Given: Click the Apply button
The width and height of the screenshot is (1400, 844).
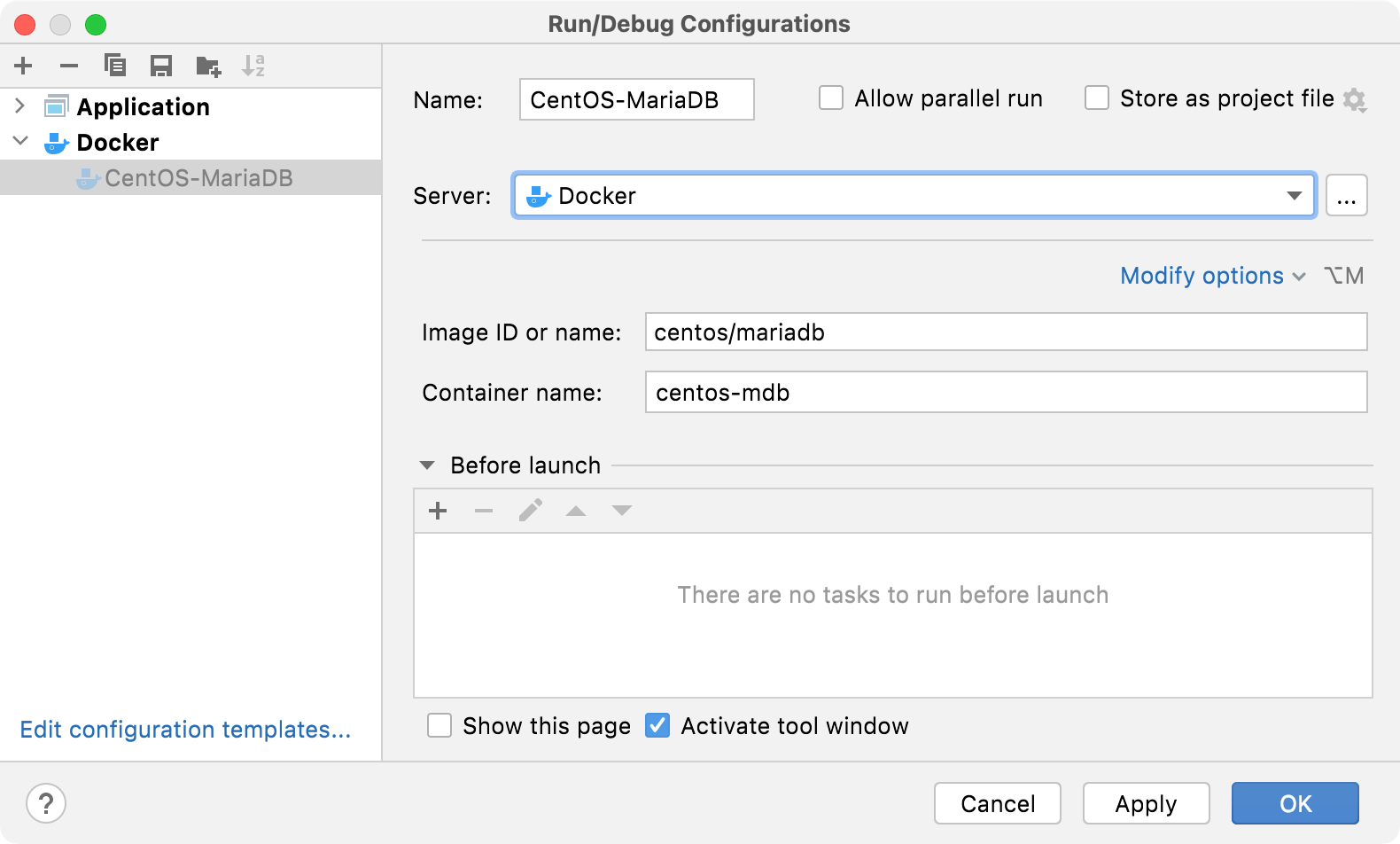Looking at the screenshot, I should click(x=1147, y=803).
